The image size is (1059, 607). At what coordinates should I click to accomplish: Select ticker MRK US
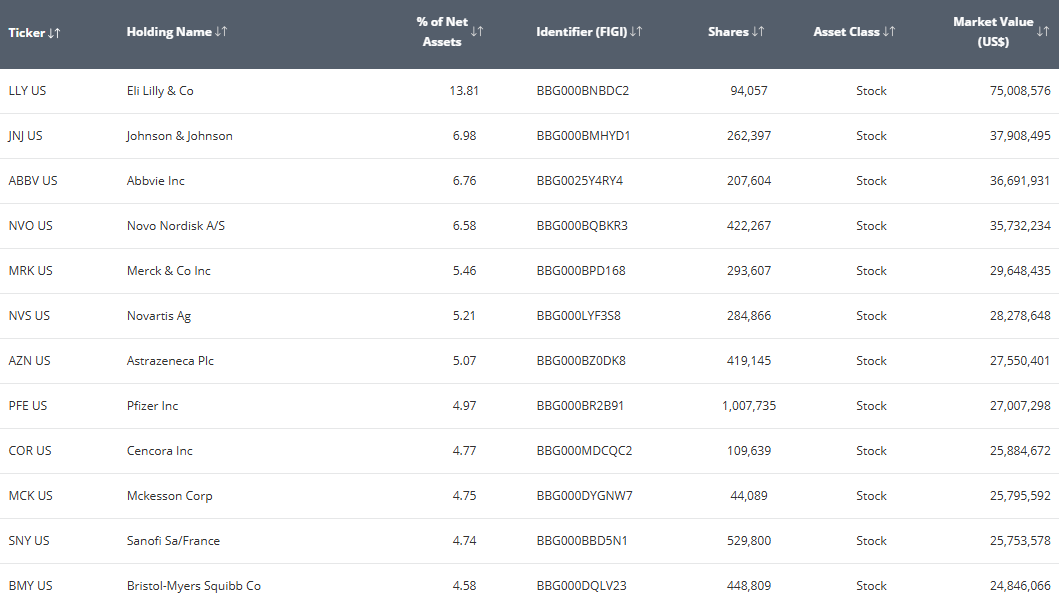pos(30,271)
